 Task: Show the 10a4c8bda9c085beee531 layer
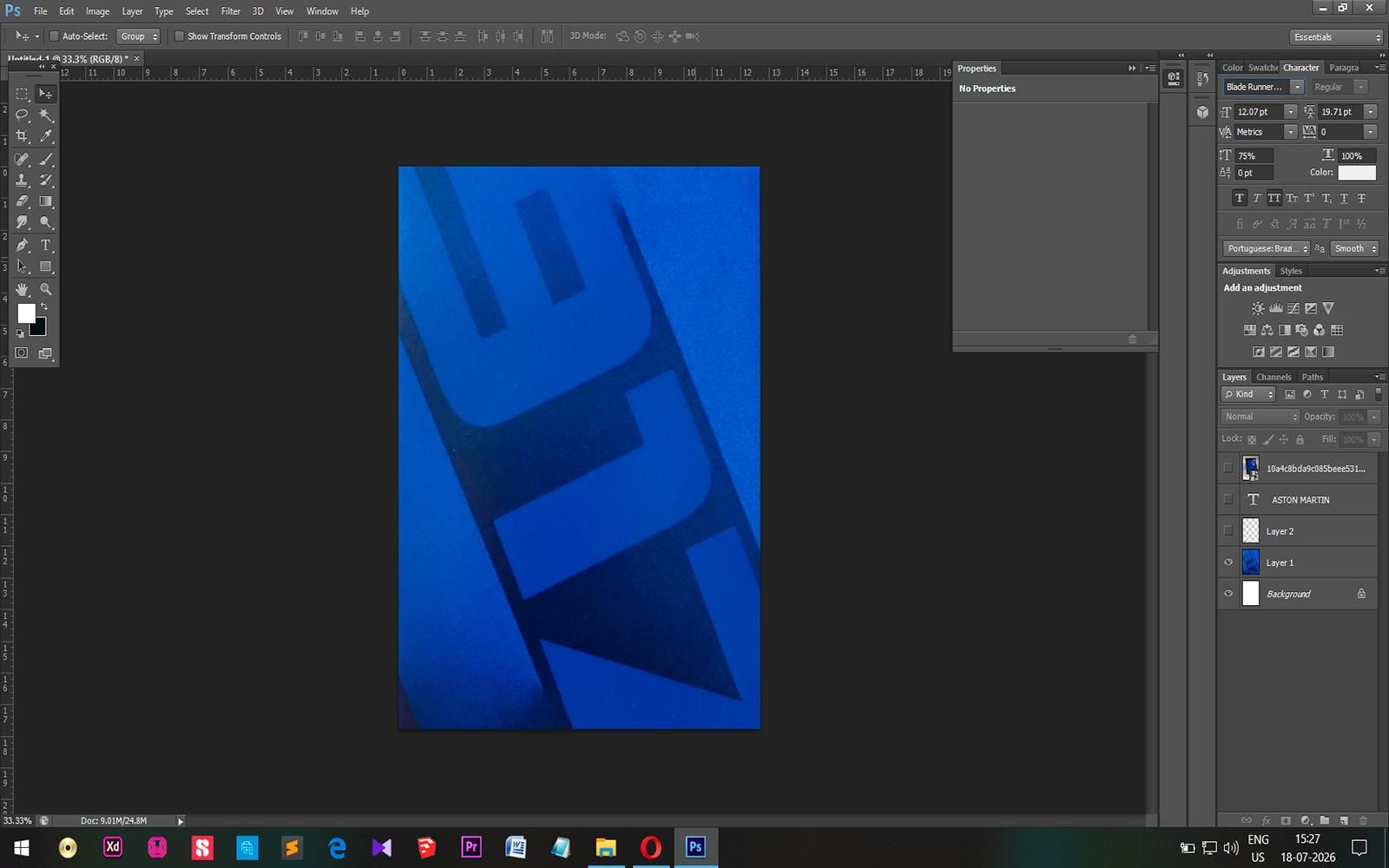point(1228,469)
